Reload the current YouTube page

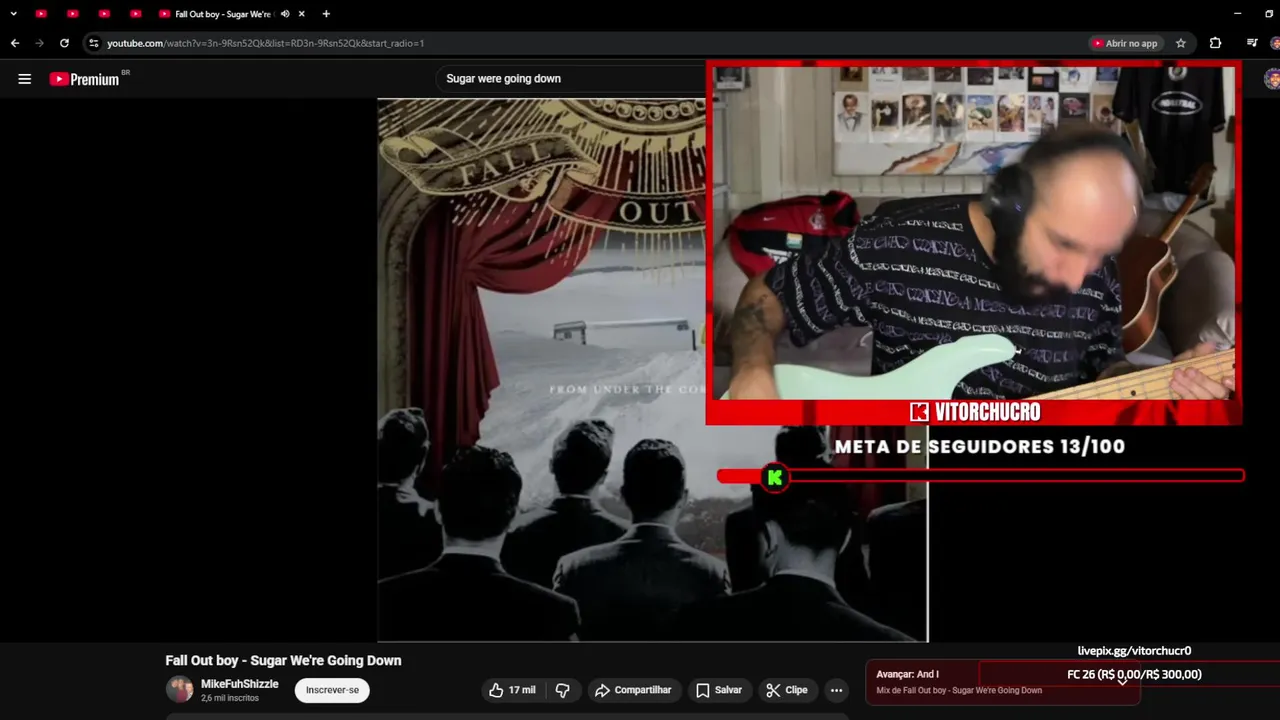(64, 43)
